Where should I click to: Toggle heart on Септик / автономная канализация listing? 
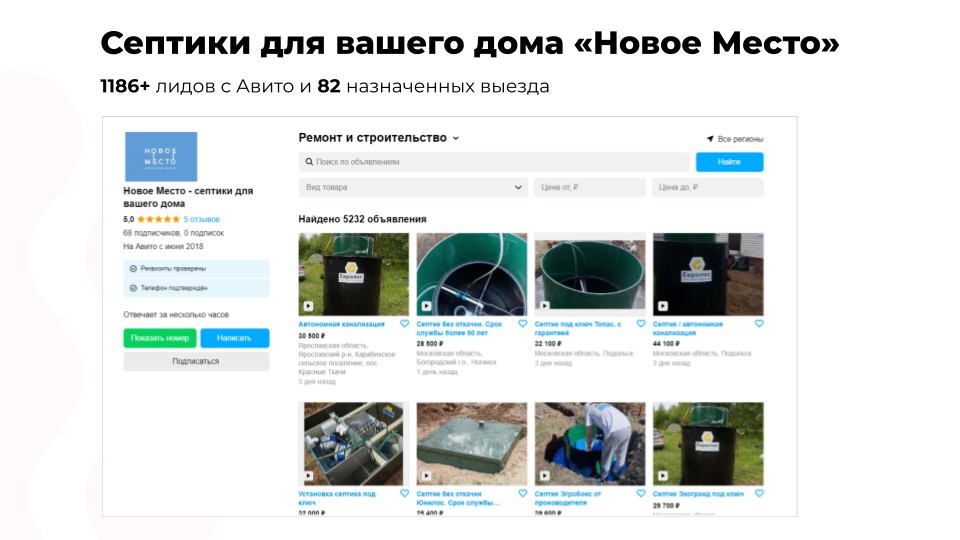coord(759,323)
